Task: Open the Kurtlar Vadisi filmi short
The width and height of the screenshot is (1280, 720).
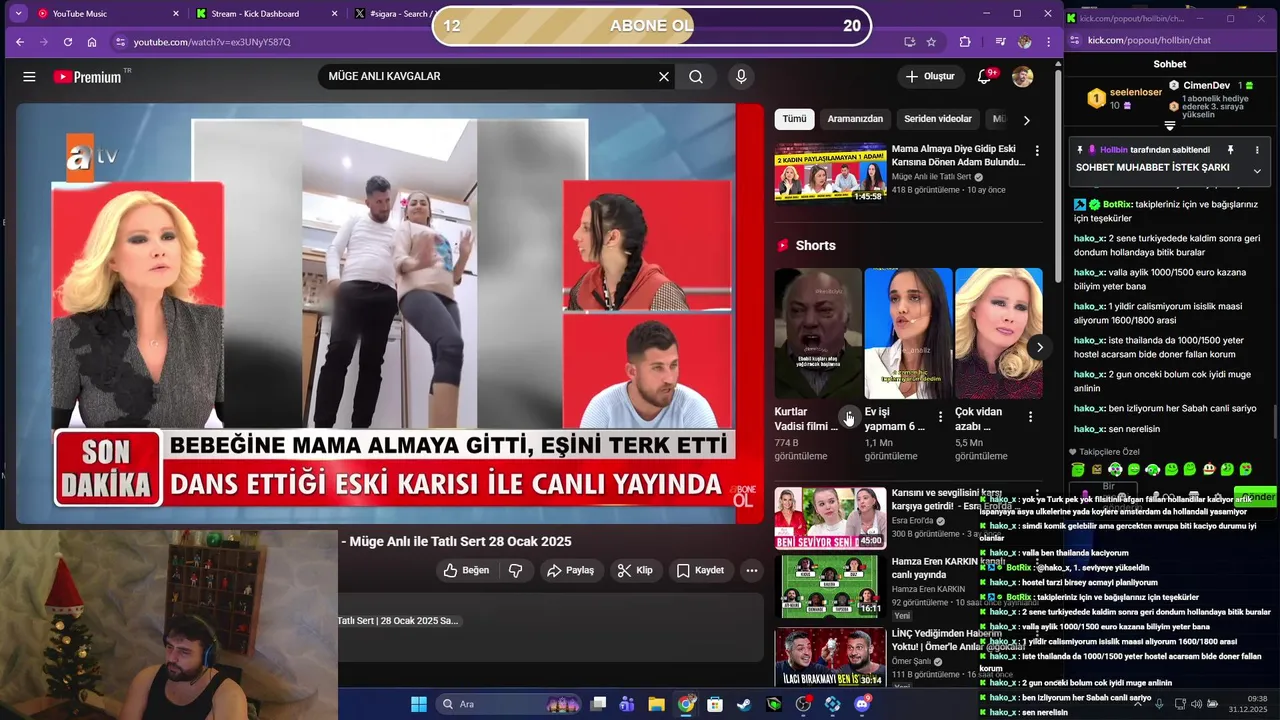Action: click(x=818, y=333)
